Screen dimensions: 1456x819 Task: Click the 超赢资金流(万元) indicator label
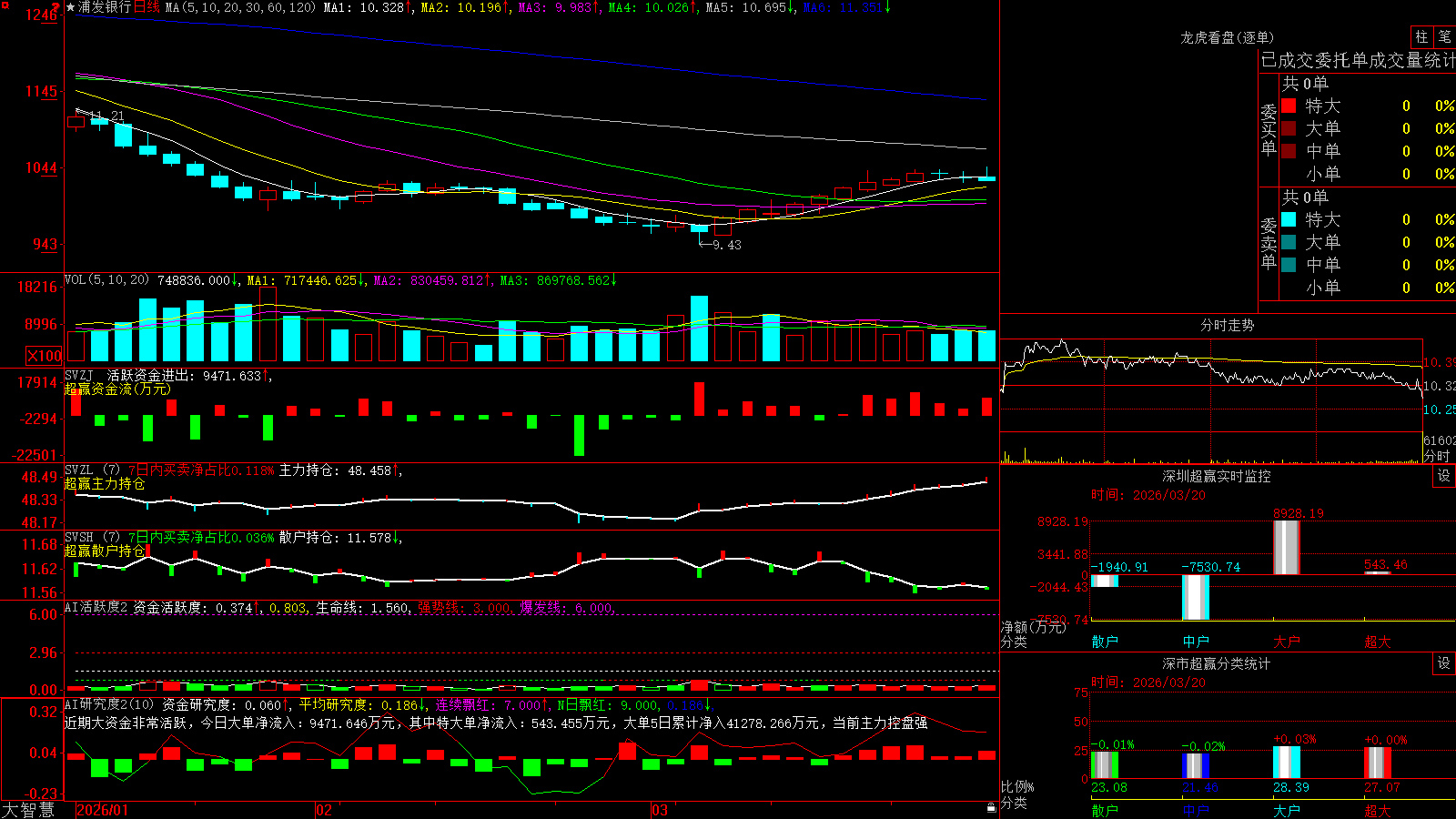click(x=117, y=389)
